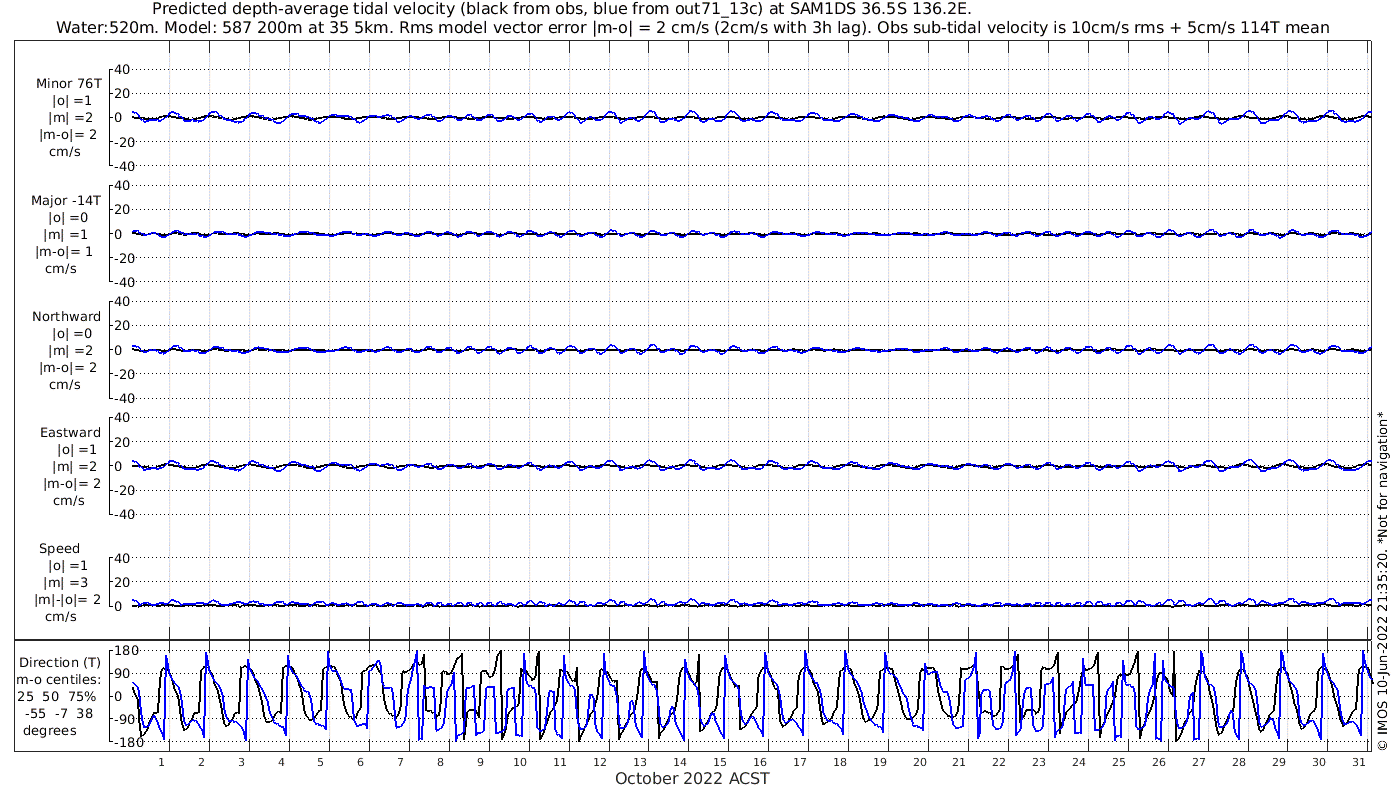Click the '25 50 75%' centile header
This screenshot has width=1400, height=800.
coord(57,697)
